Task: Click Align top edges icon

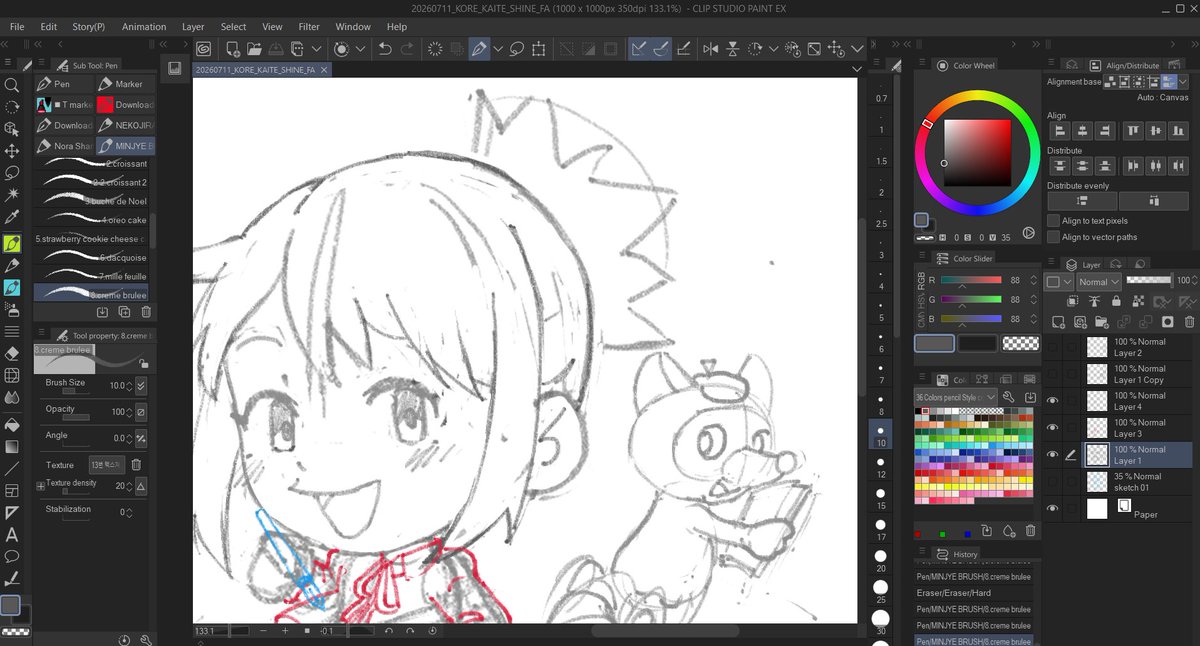Action: (x=1134, y=131)
